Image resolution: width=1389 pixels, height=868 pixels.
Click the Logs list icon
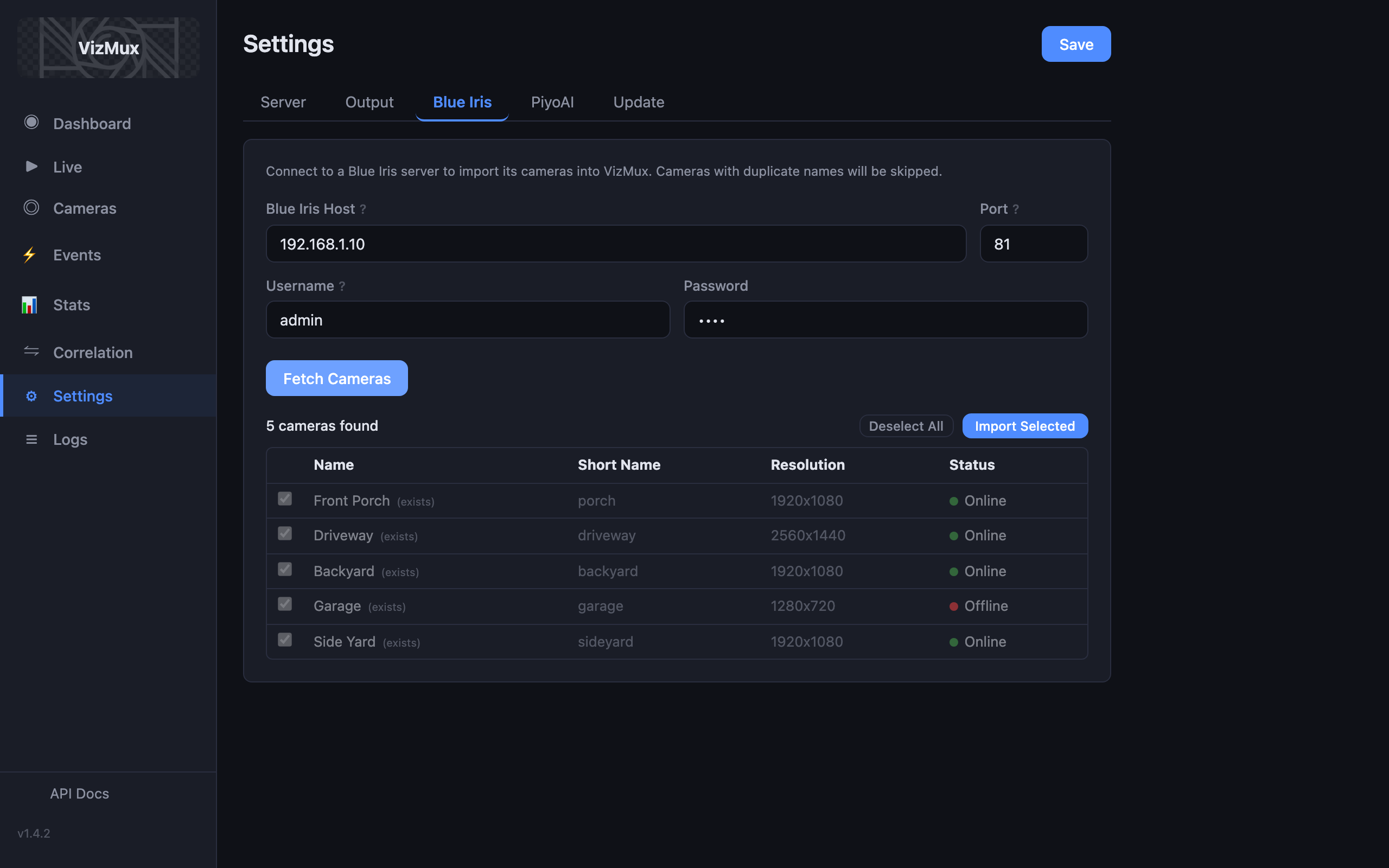tap(31, 439)
